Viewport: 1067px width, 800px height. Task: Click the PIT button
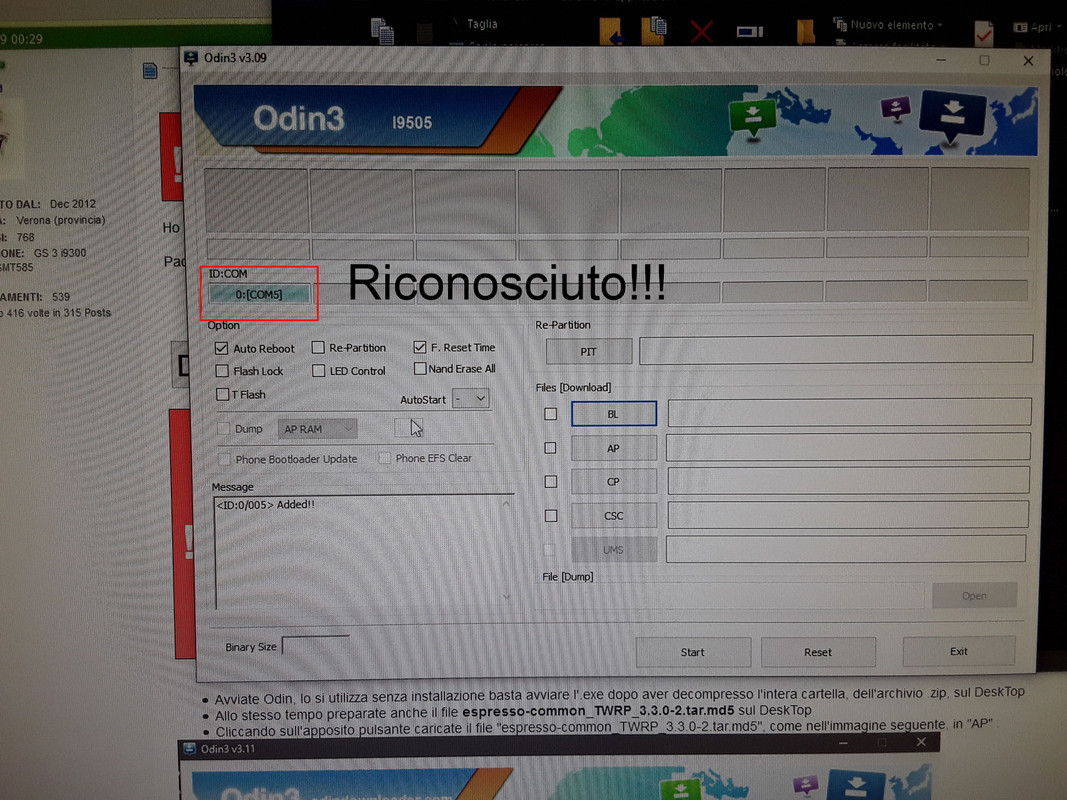point(589,352)
